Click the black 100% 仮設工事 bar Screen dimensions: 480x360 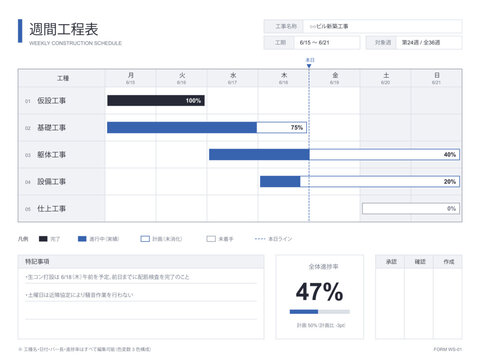[x=156, y=101]
